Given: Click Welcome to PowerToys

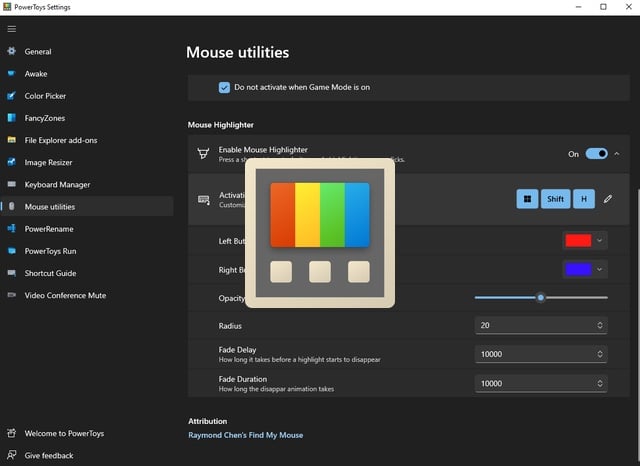Looking at the screenshot, I should tap(64, 433).
